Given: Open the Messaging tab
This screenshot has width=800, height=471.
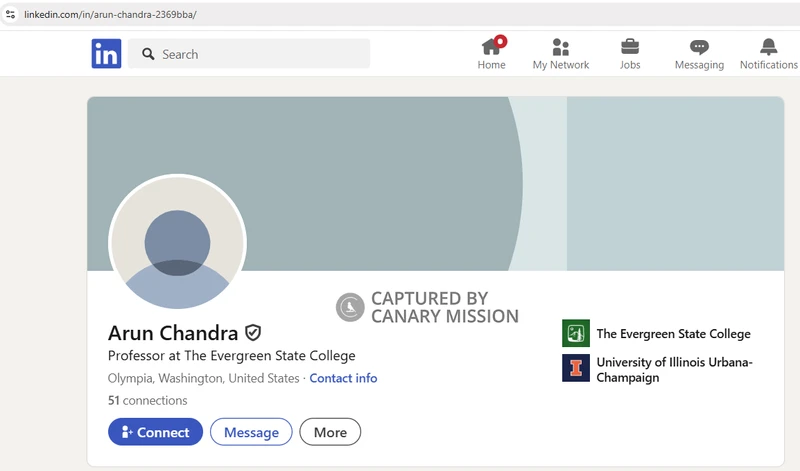Looking at the screenshot, I should coord(699,54).
